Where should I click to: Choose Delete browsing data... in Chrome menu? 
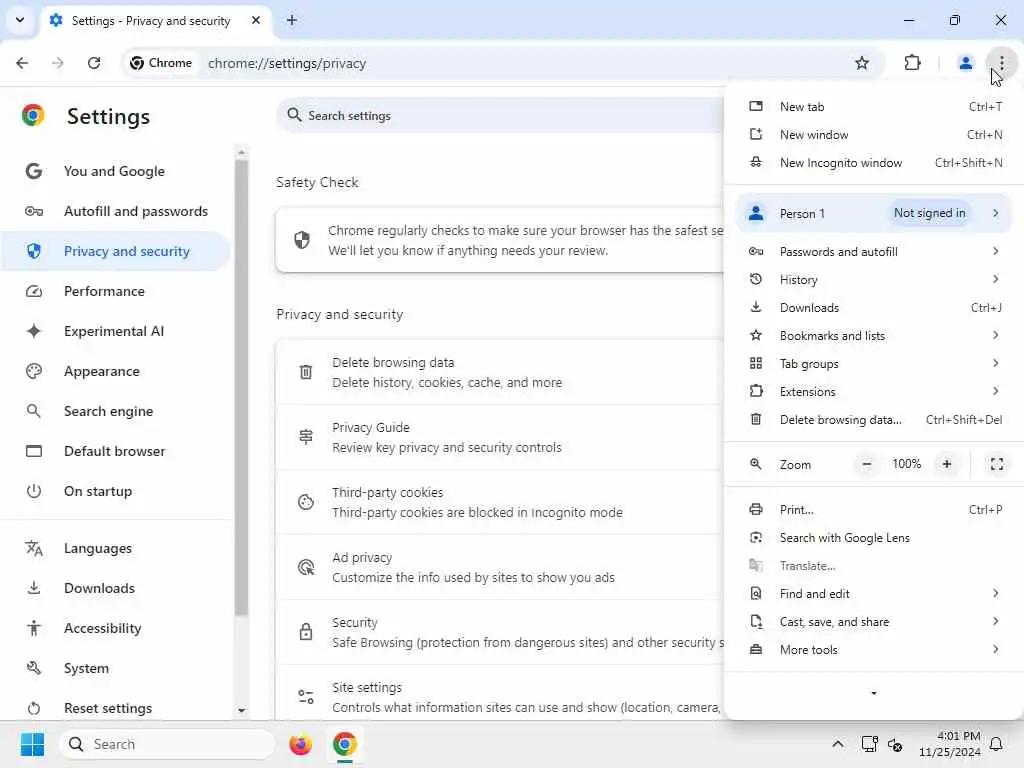(x=874, y=420)
